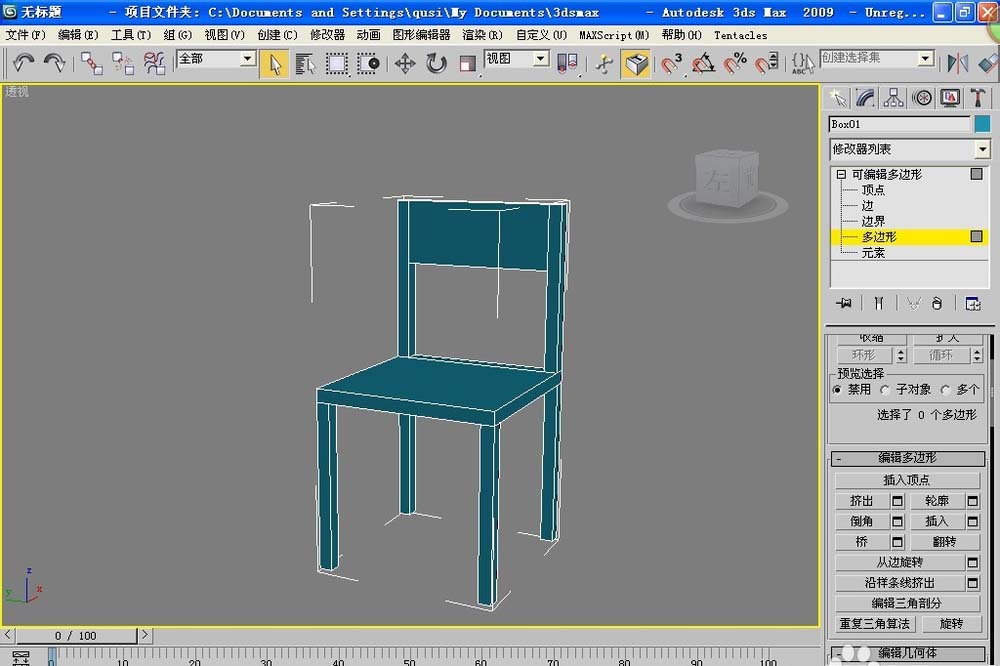
Task: Open the 倒角 settings box button
Action: 897,521
